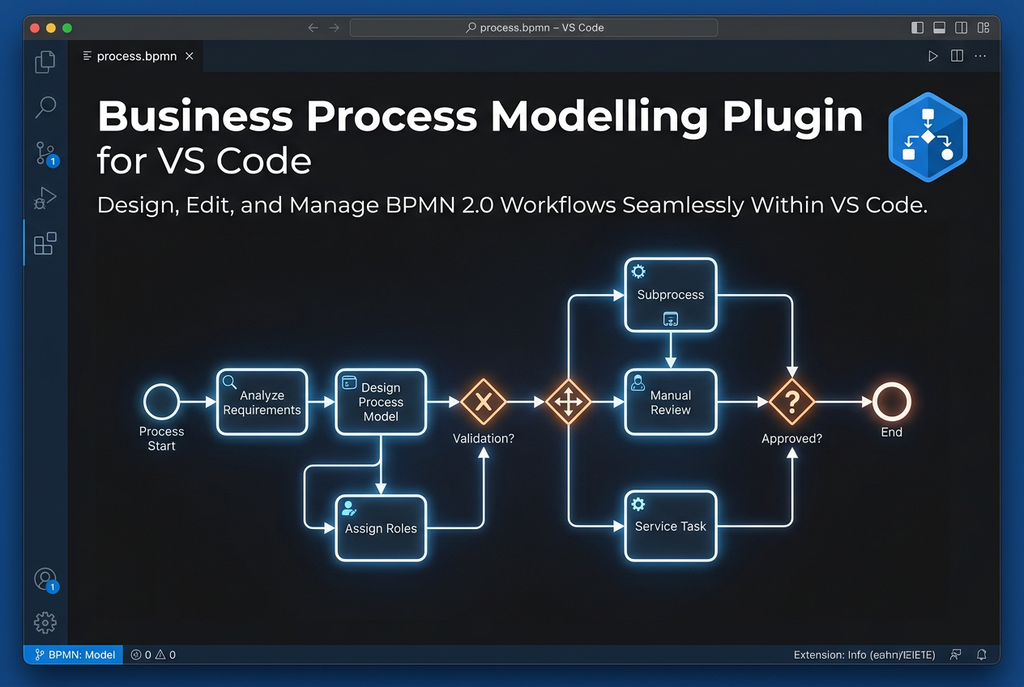Go back with the left arrow
Screen dimensions: 1024x687
pos(313,27)
